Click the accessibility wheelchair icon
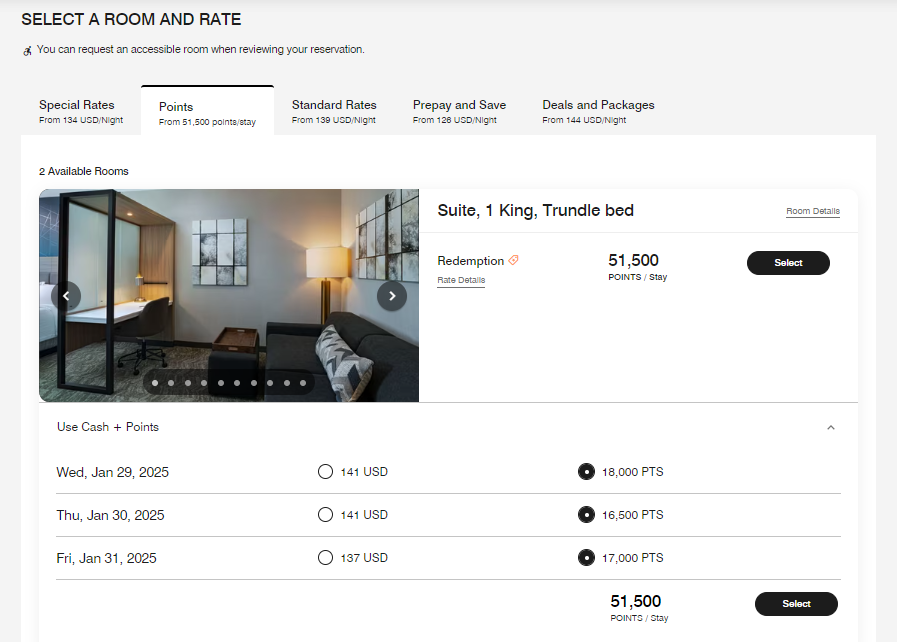 (x=26, y=50)
